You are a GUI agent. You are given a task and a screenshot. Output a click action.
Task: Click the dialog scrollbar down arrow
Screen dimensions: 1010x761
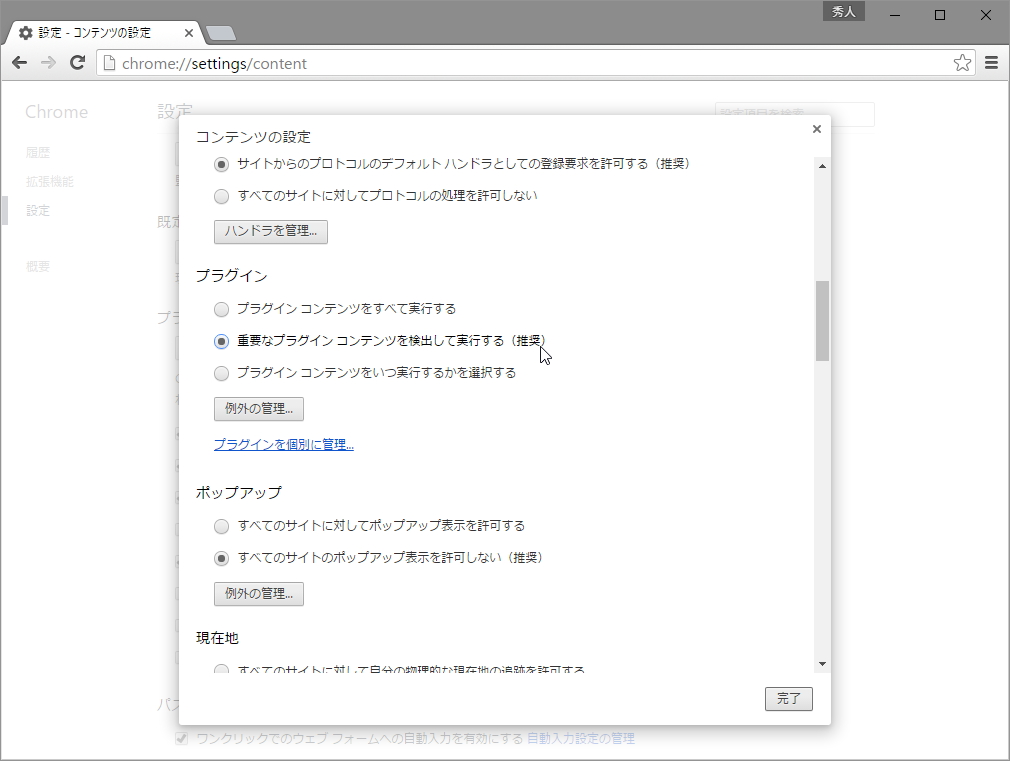(x=822, y=663)
